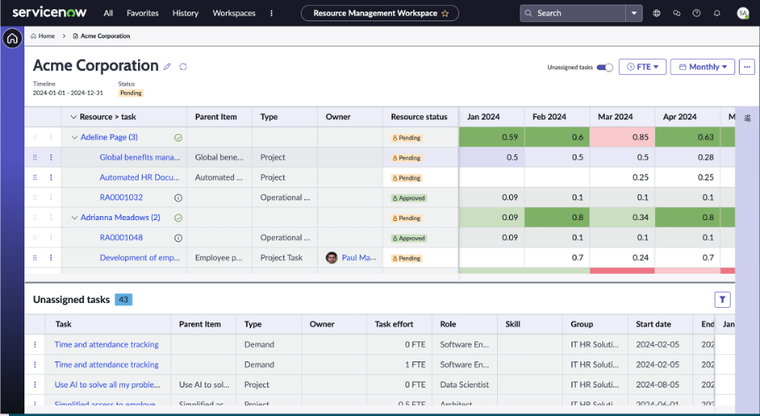Open the Global benefits management task link

[x=139, y=157]
